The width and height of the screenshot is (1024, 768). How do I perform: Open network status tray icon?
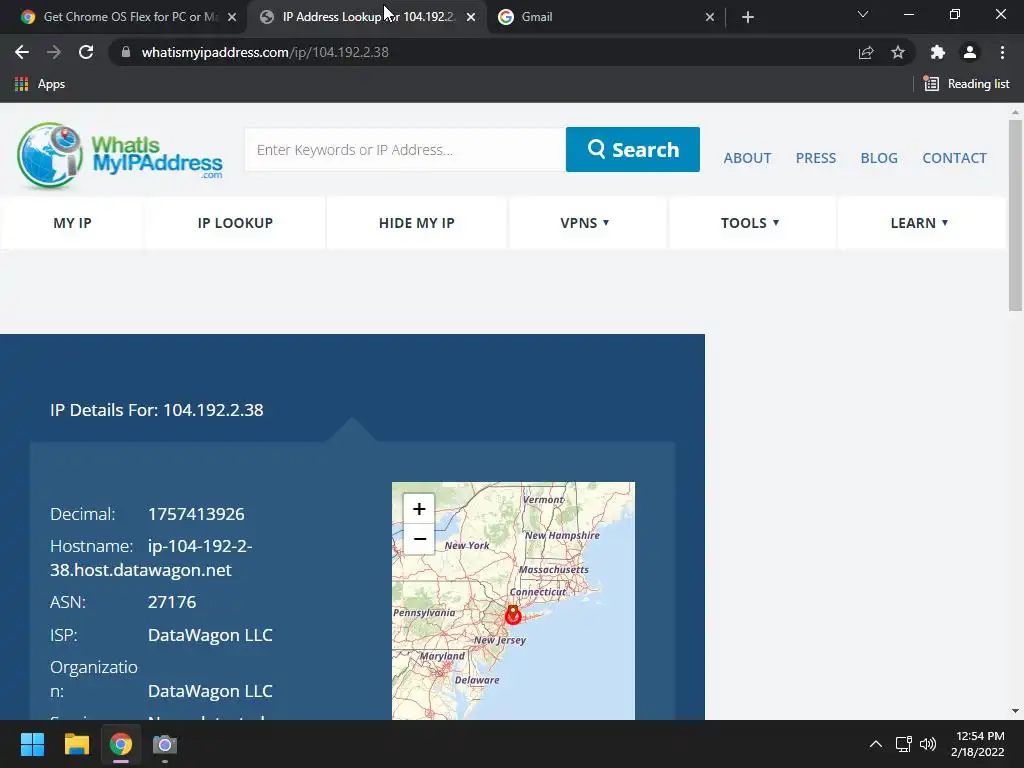tap(903, 744)
